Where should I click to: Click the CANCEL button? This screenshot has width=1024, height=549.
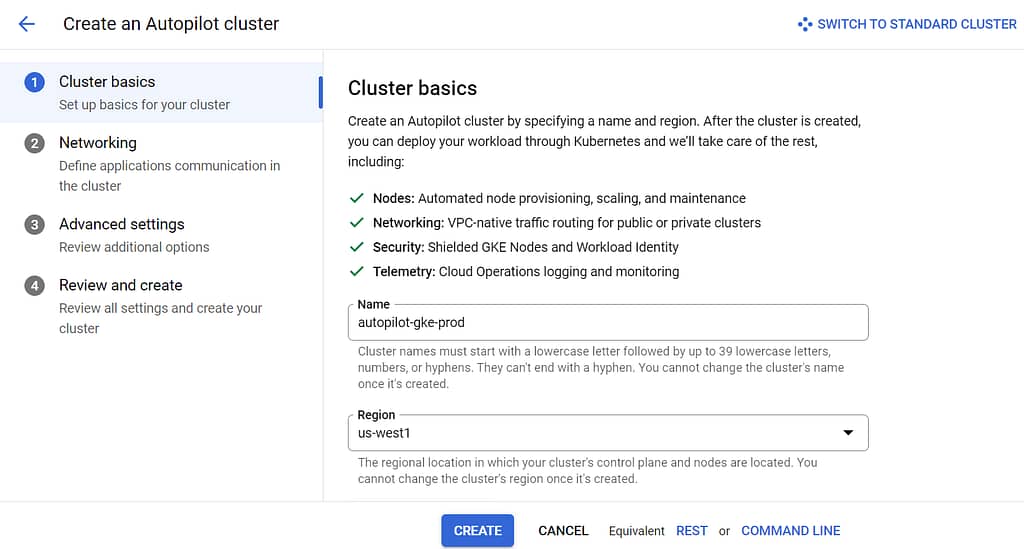(563, 531)
